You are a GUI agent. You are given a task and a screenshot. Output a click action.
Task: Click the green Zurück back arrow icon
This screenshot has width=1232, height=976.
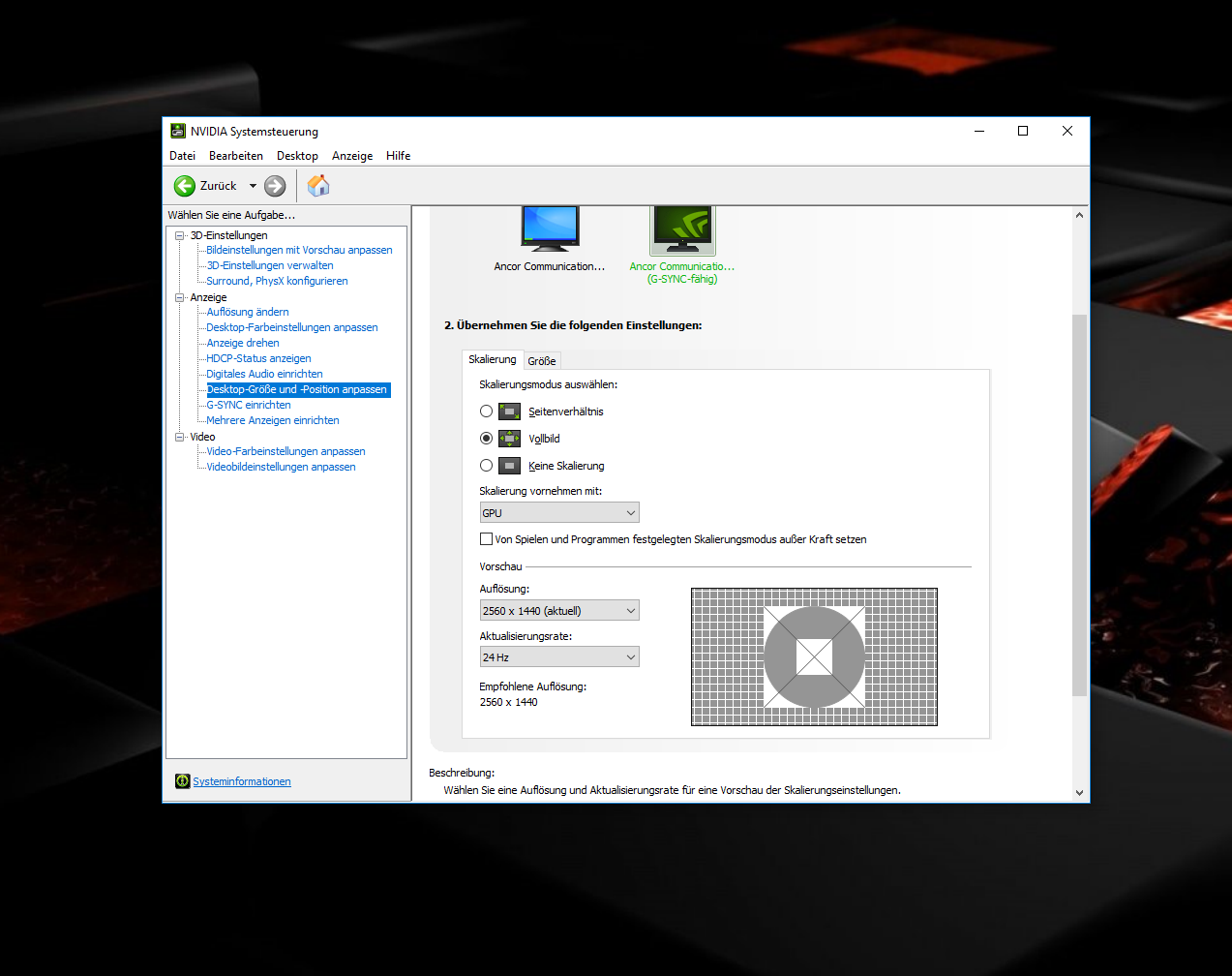tap(184, 186)
